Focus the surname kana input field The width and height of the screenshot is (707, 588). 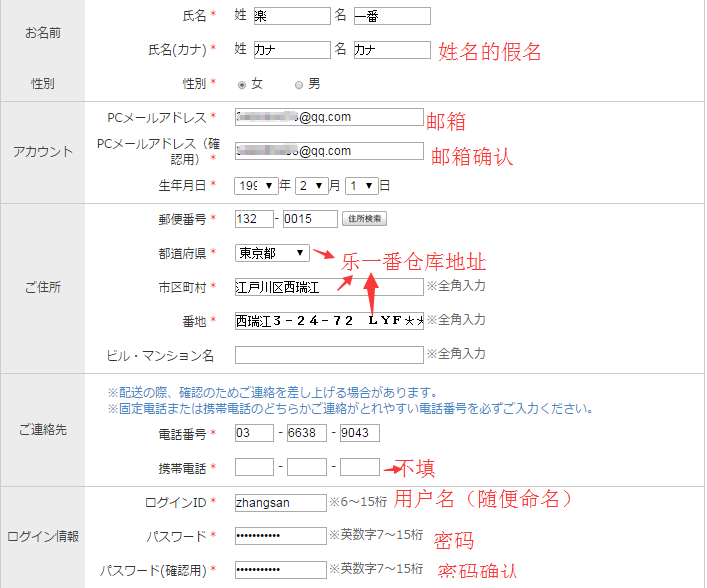291,50
